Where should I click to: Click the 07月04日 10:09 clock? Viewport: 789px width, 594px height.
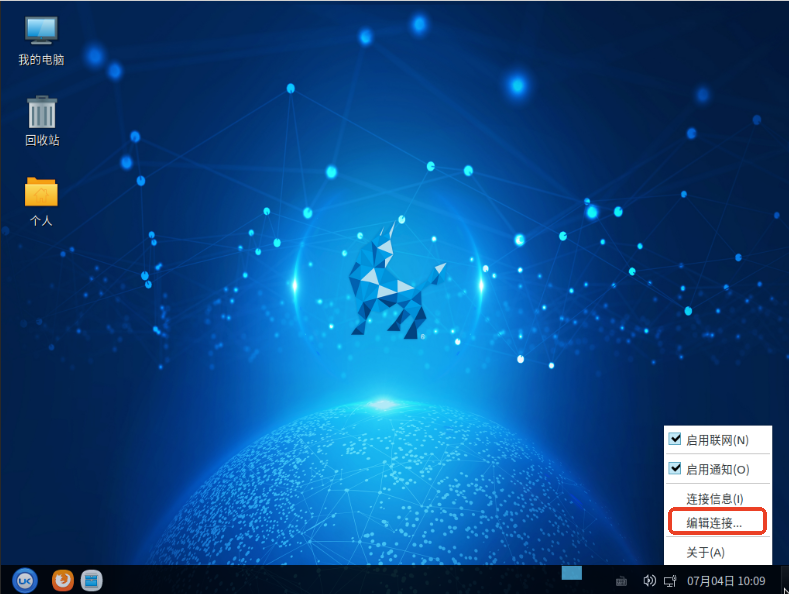pos(726,581)
